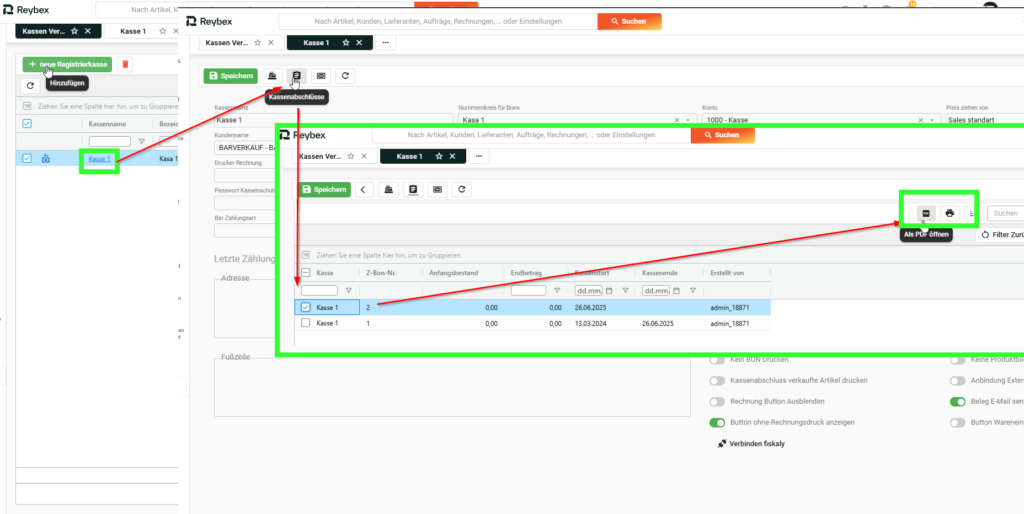Screen dimensions: 1024x514
Task: Open the more tabs ... button in the front window
Action: click(479, 157)
